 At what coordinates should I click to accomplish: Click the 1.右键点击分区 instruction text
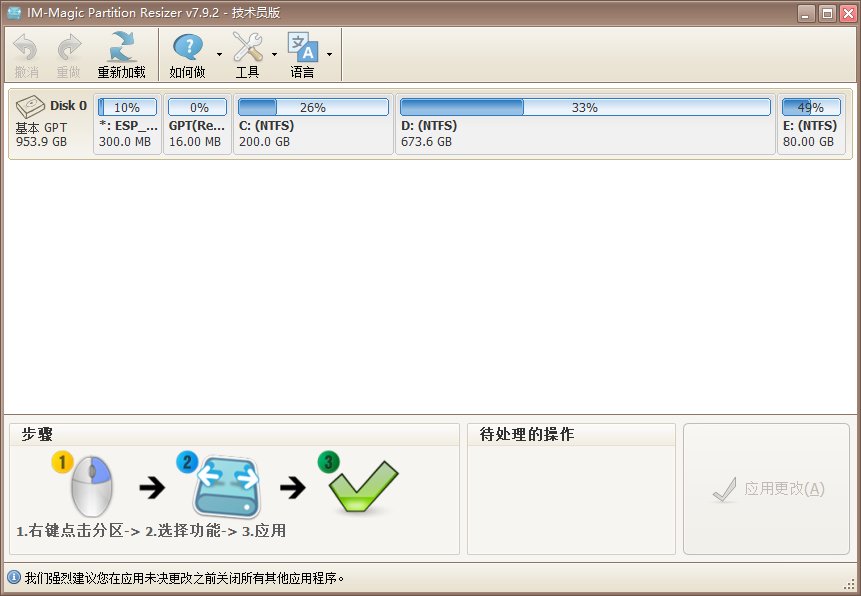pyautogui.click(x=69, y=531)
